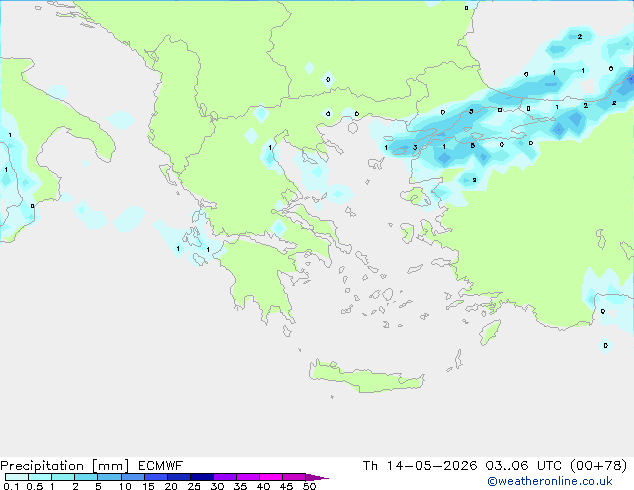Select the 20–25 mm legend color swatch
The height and width of the screenshot is (490, 634).
(x=178, y=477)
